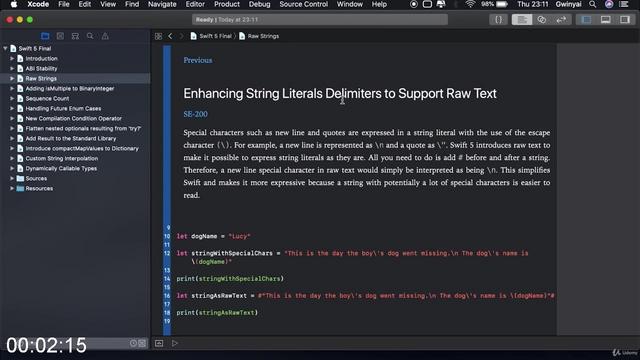Open the Editor menu

tap(195, 4)
